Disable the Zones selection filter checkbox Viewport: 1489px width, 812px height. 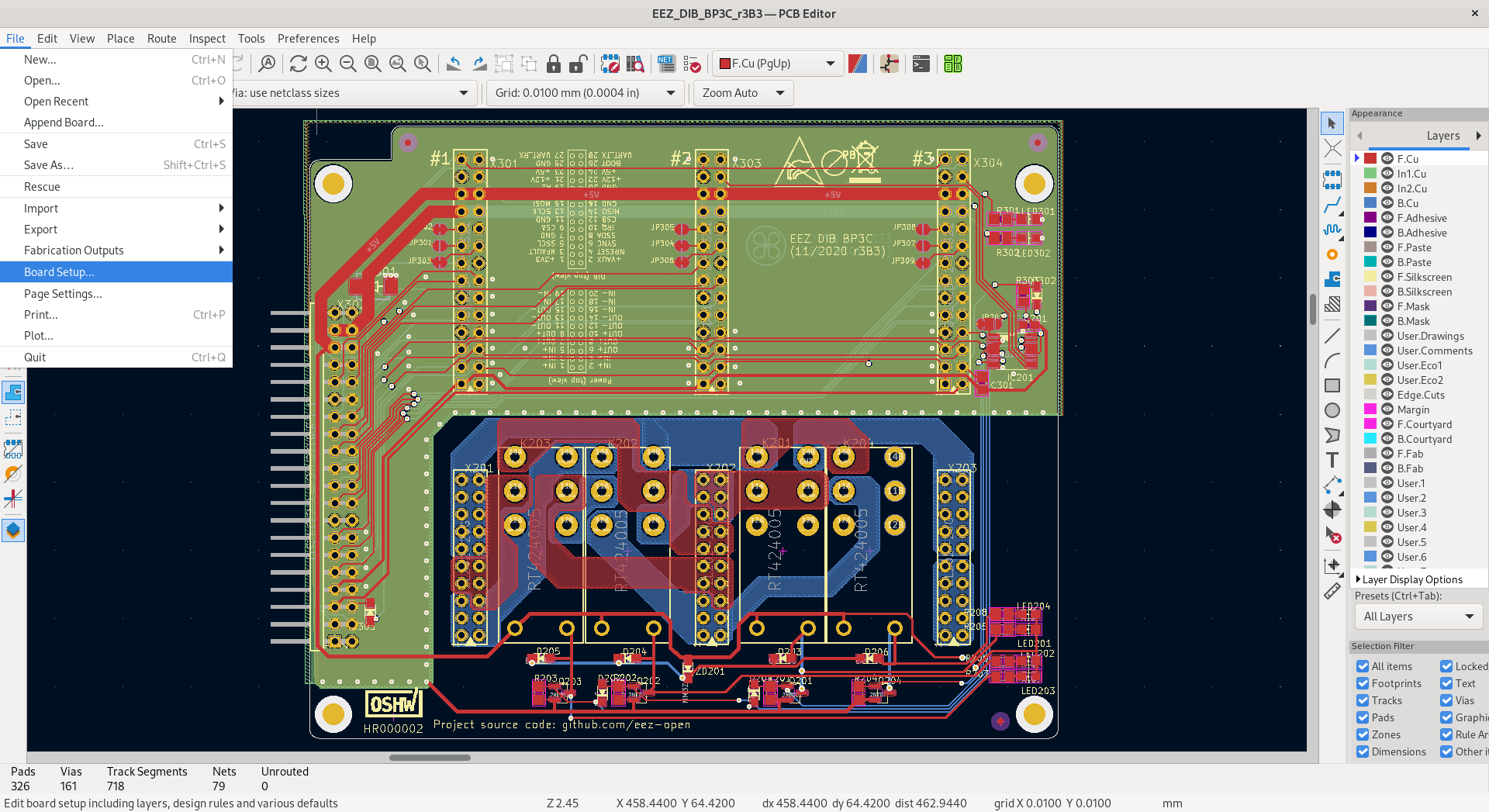pyautogui.click(x=1363, y=734)
